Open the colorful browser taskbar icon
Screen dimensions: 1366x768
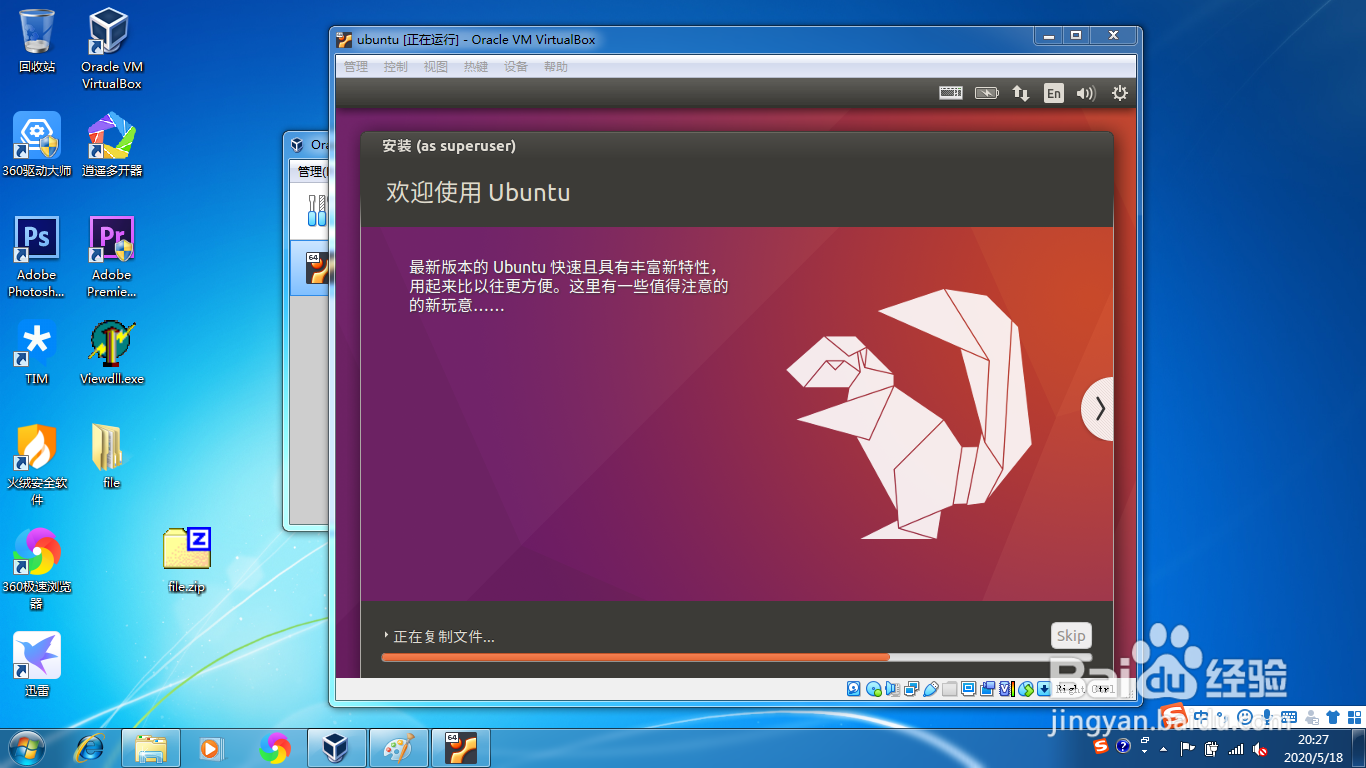click(x=274, y=747)
